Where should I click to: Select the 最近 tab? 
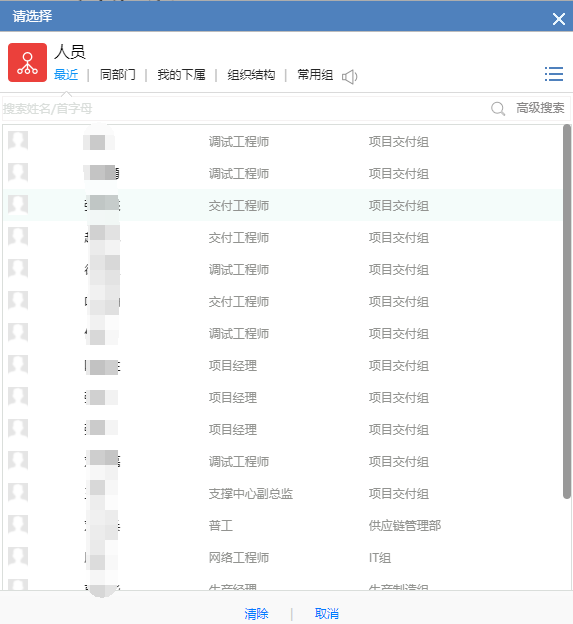click(x=66, y=74)
